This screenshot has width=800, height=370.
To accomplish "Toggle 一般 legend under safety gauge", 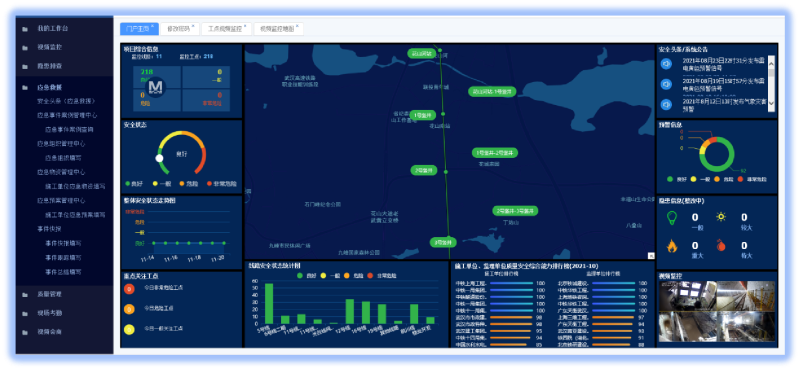I will 161,183.
